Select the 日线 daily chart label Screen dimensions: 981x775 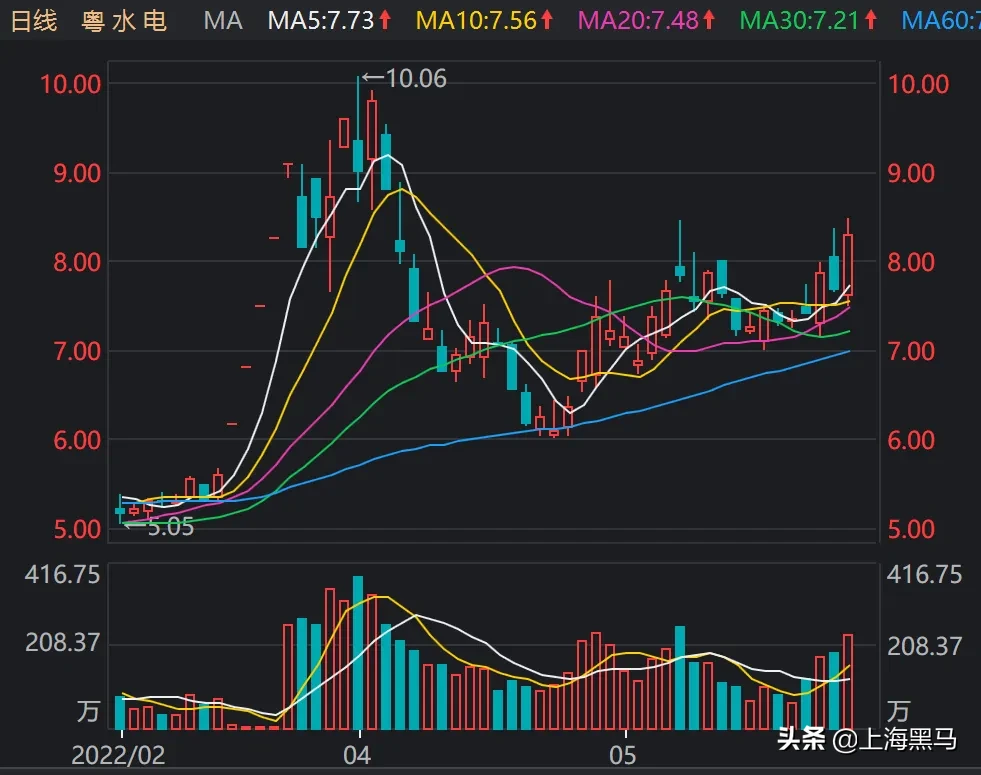click(34, 21)
